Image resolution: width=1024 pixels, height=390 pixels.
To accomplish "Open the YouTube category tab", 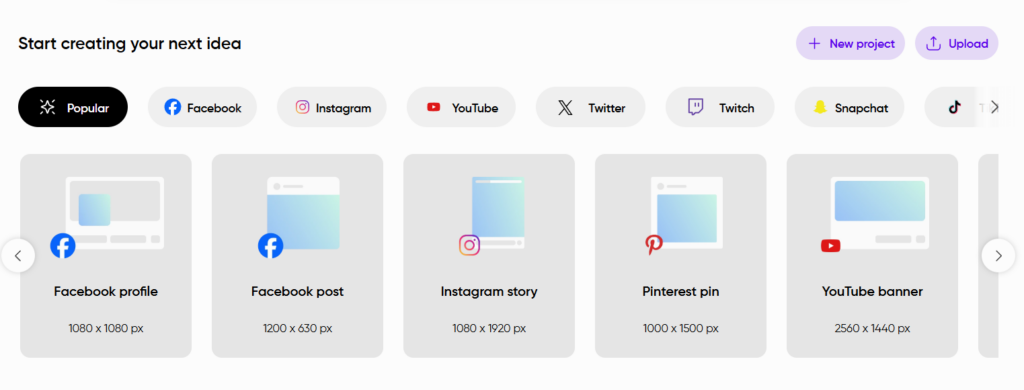I will [x=461, y=107].
